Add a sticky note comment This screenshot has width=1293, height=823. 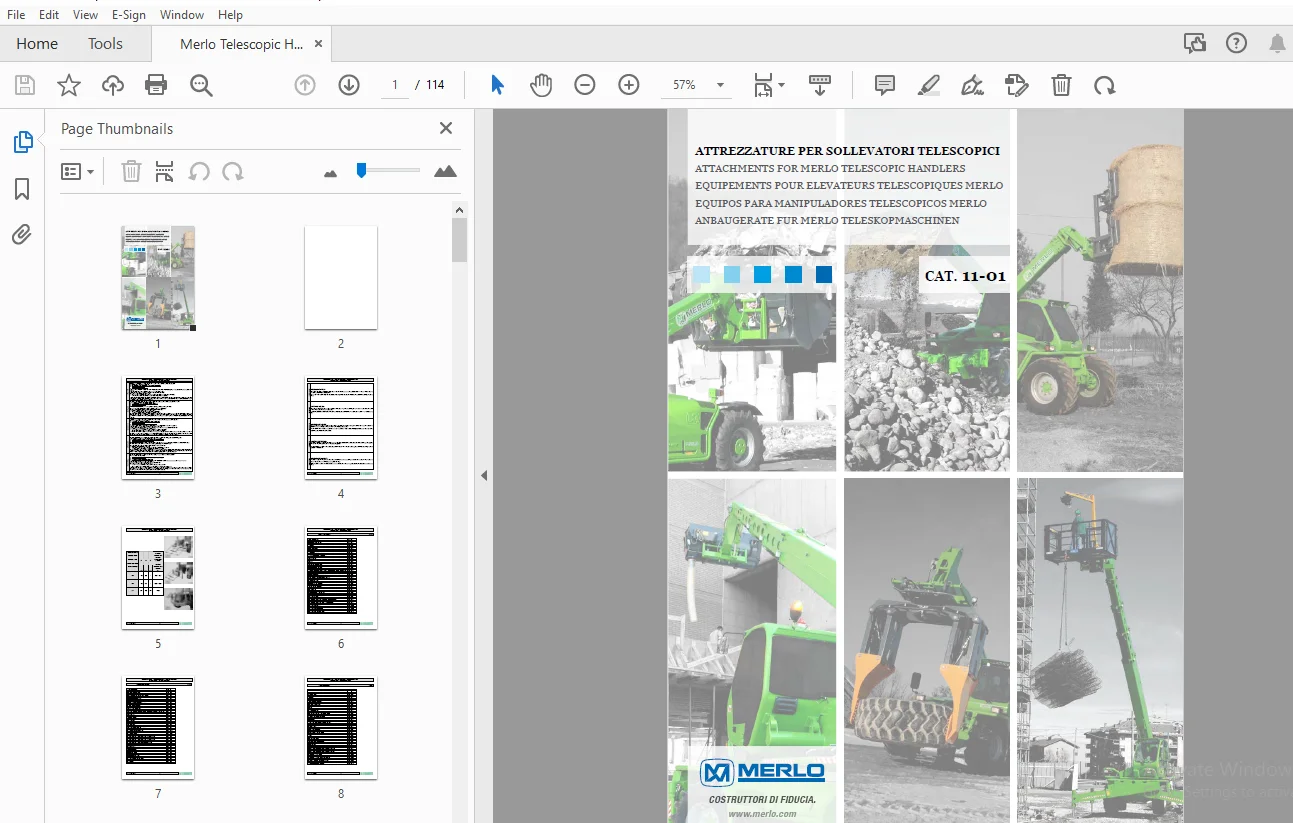(x=884, y=85)
